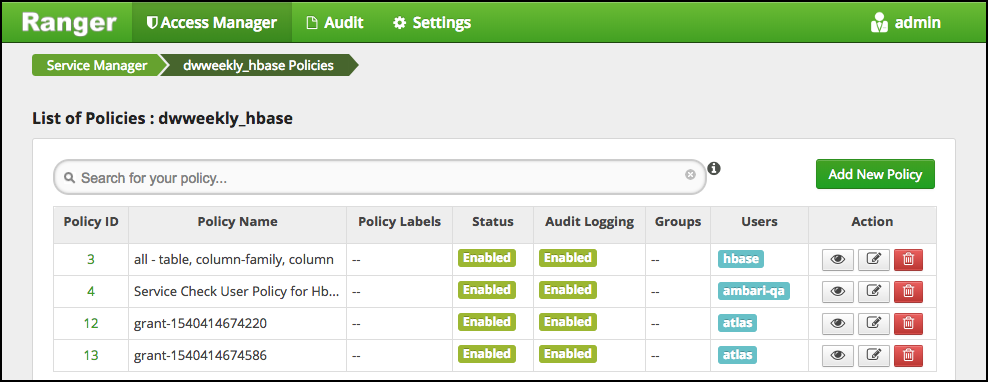Viewport: 988px width, 382px height.
Task: Edit policy ID 4
Action: point(873,291)
